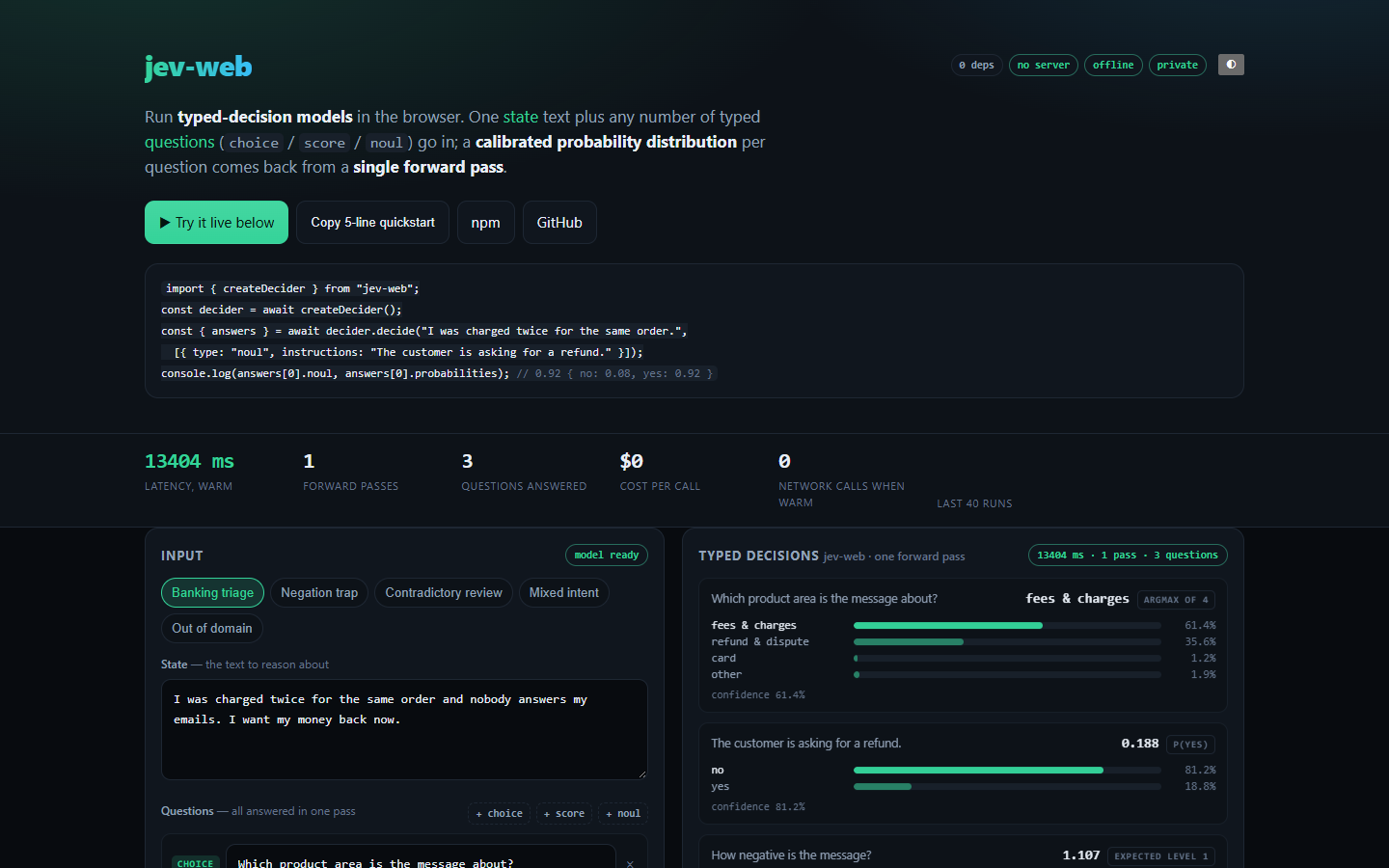Image resolution: width=1389 pixels, height=868 pixels.
Task: Click the 'LAST 40 RUNS' label
Action: pyautogui.click(x=974, y=503)
